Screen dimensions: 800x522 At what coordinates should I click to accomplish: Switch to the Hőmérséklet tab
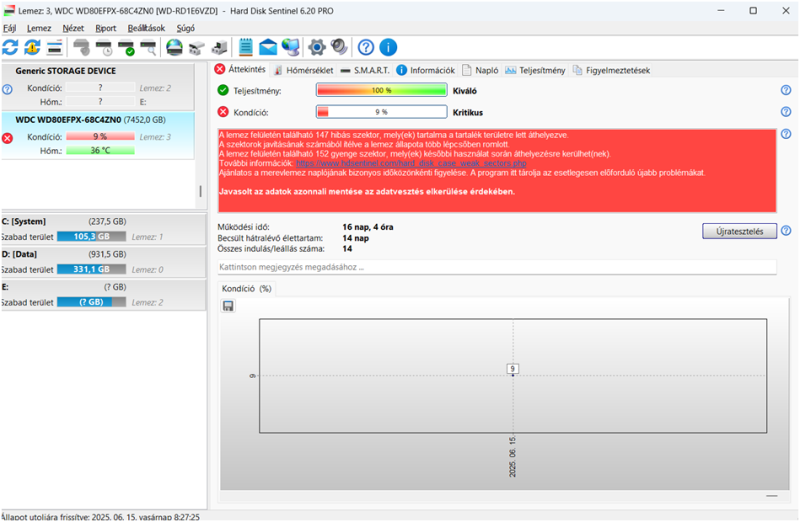pos(304,70)
